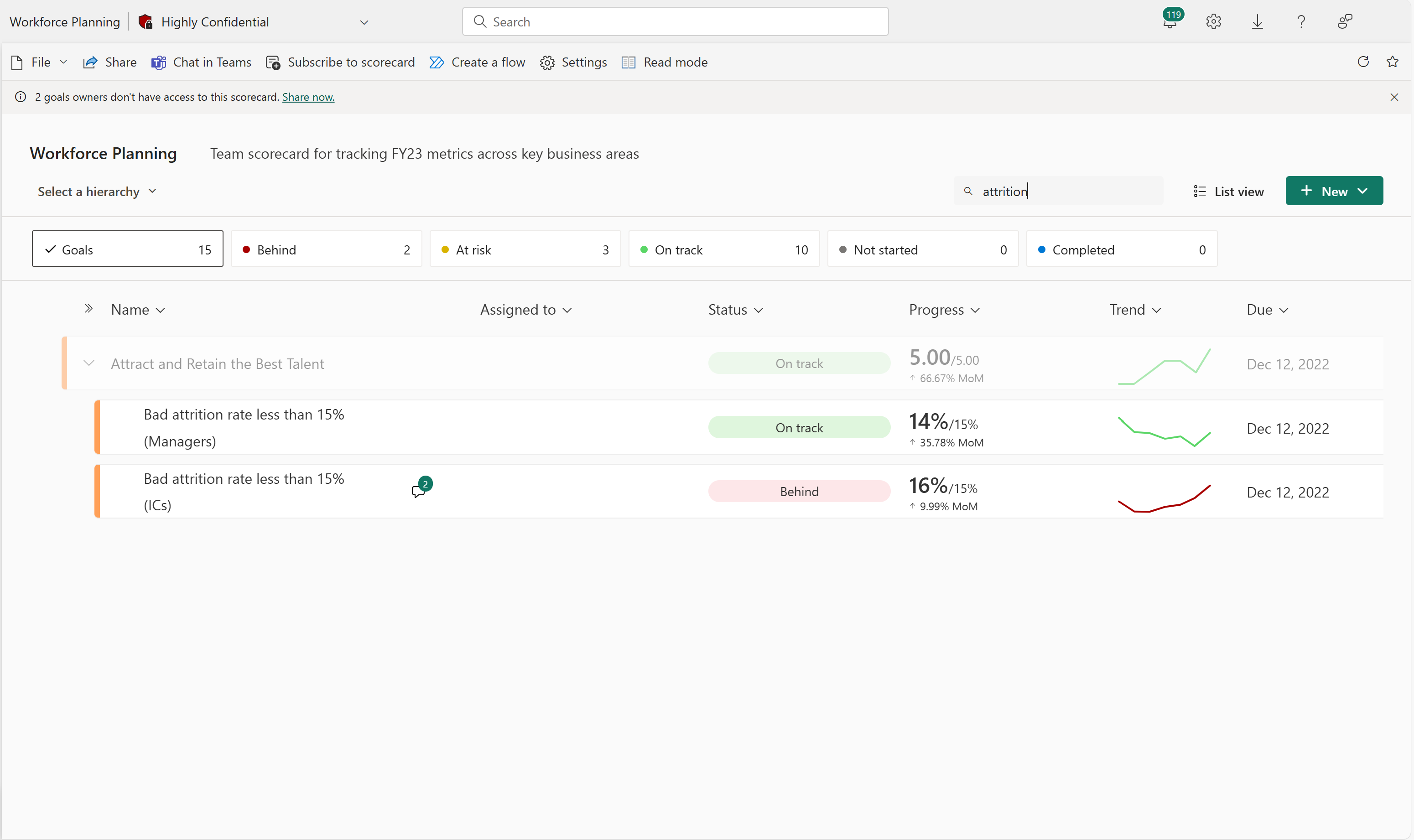The height and width of the screenshot is (840, 1414).
Task: Expand the Select a hierarchy dropdown
Action: [x=96, y=191]
